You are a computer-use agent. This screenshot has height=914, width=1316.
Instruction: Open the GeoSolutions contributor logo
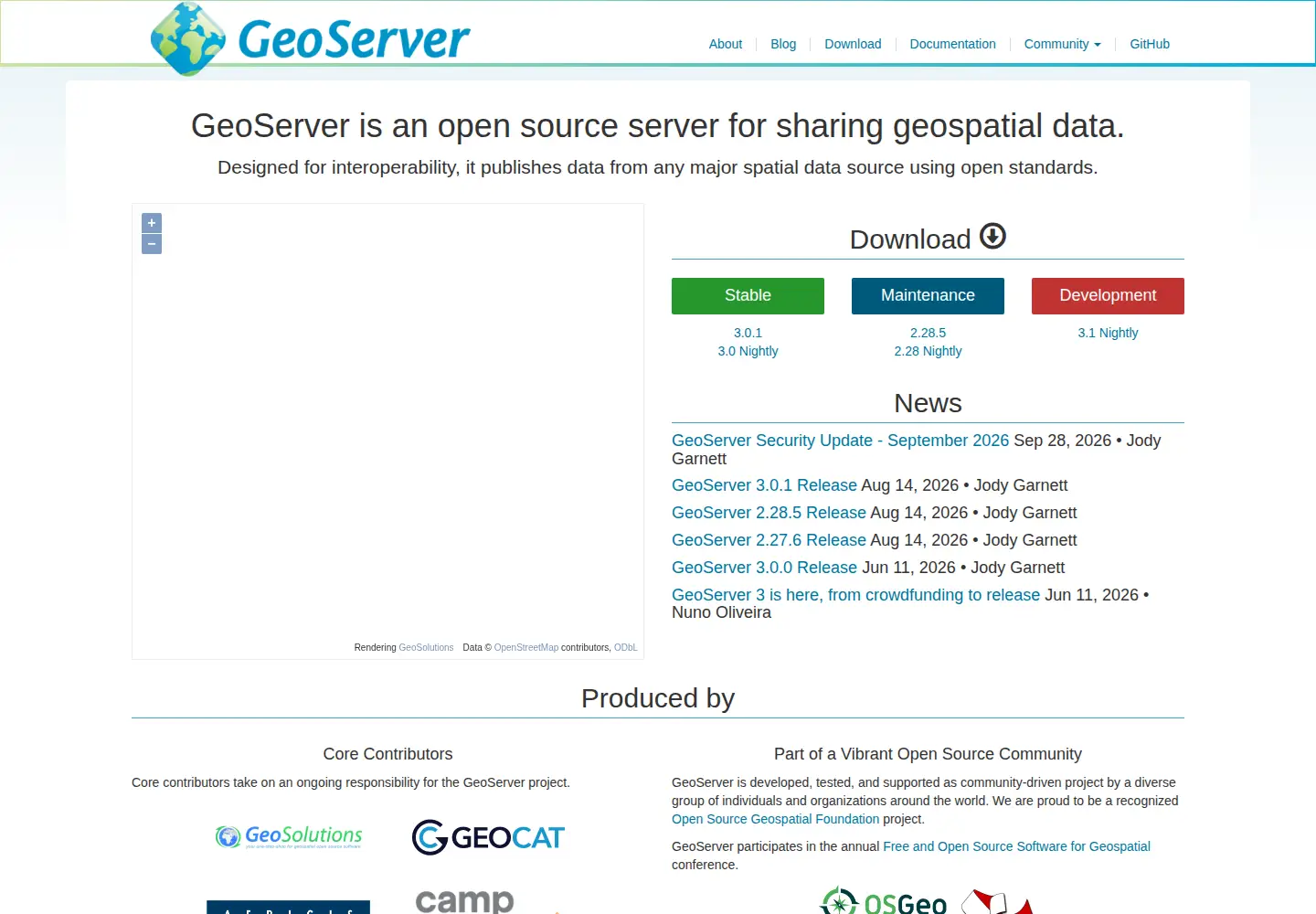coord(289,836)
